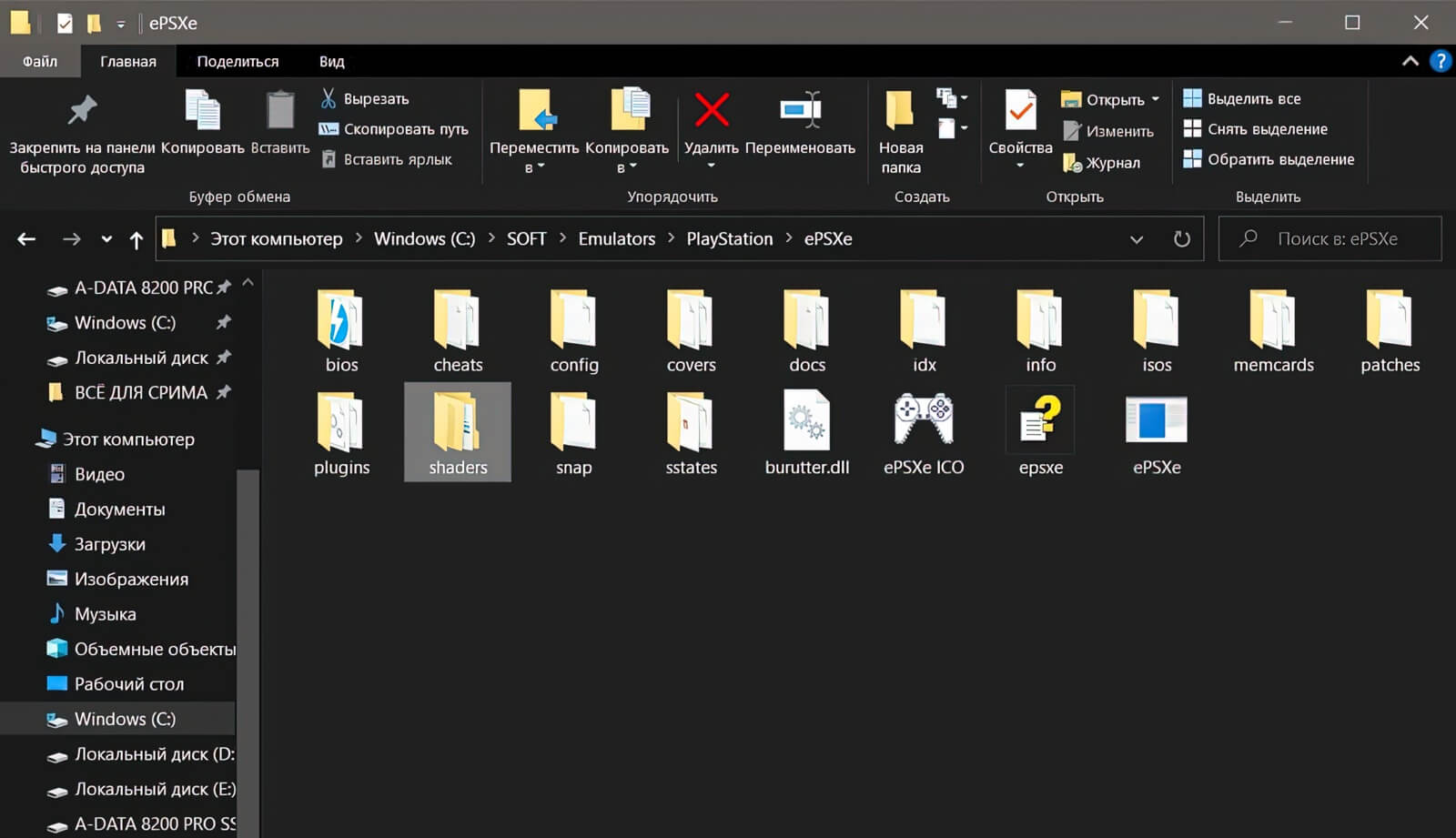
Task: Select the shaders folder
Action: click(x=458, y=433)
